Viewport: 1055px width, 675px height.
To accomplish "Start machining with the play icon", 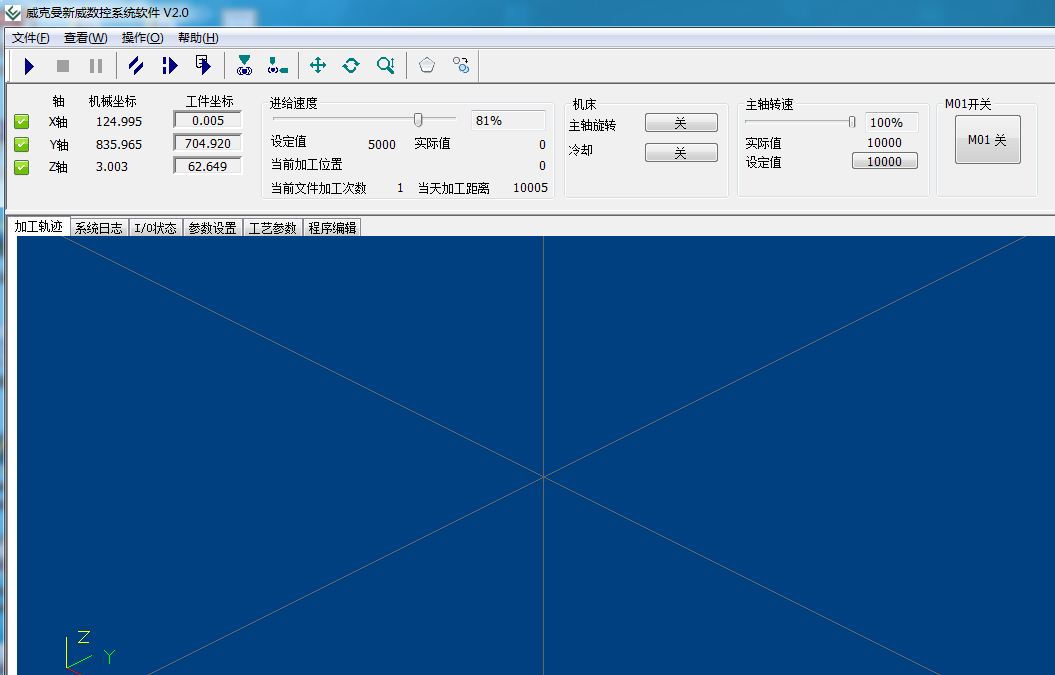I will 29,66.
